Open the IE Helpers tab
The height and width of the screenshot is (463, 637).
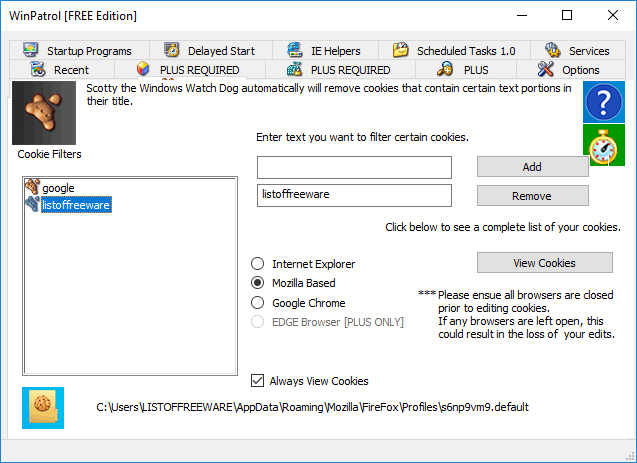click(x=325, y=50)
